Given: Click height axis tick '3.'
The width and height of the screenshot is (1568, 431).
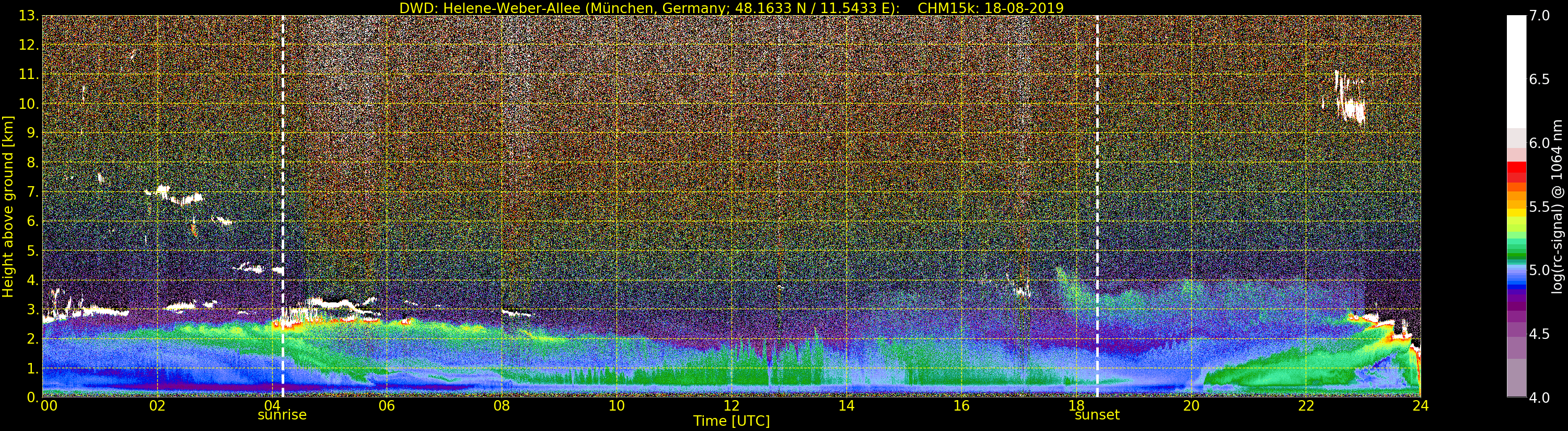Looking at the screenshot, I should tap(32, 309).
